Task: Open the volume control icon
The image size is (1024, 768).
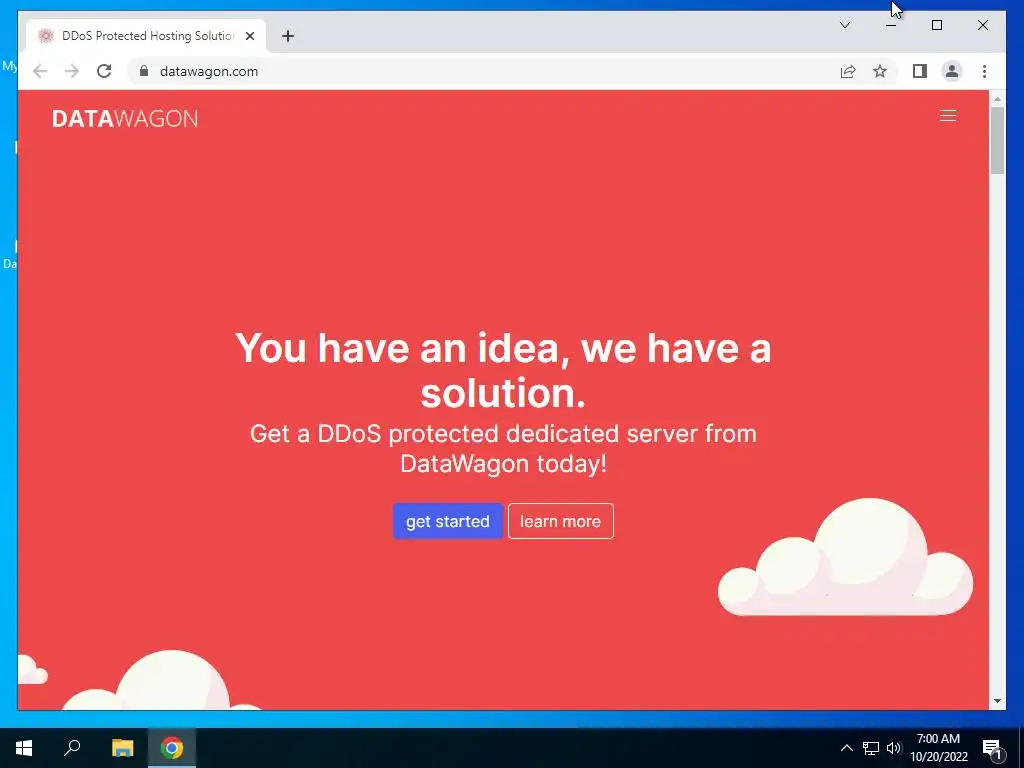Action: (x=893, y=748)
